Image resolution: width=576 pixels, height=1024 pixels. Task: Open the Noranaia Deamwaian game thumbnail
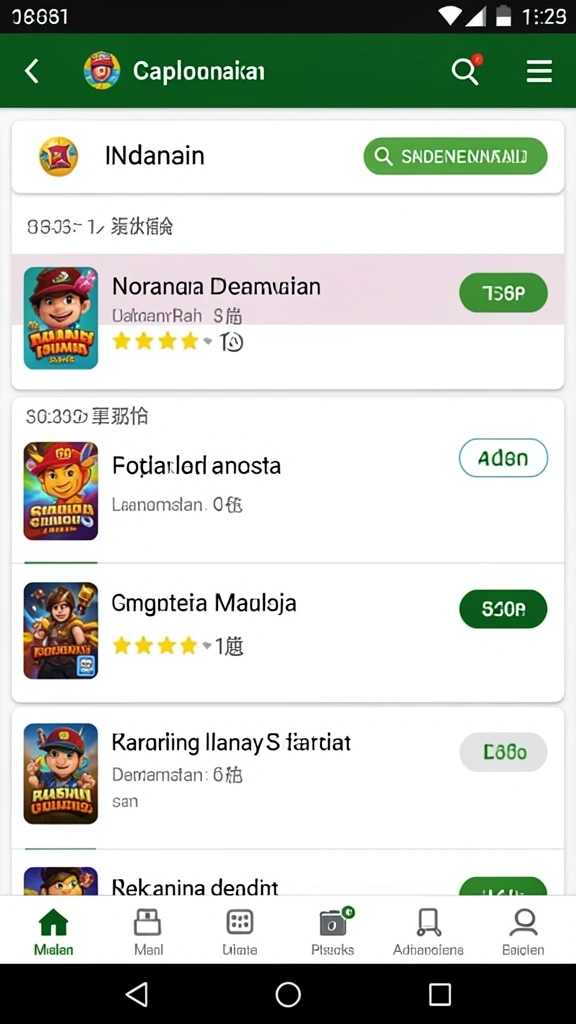point(61,318)
